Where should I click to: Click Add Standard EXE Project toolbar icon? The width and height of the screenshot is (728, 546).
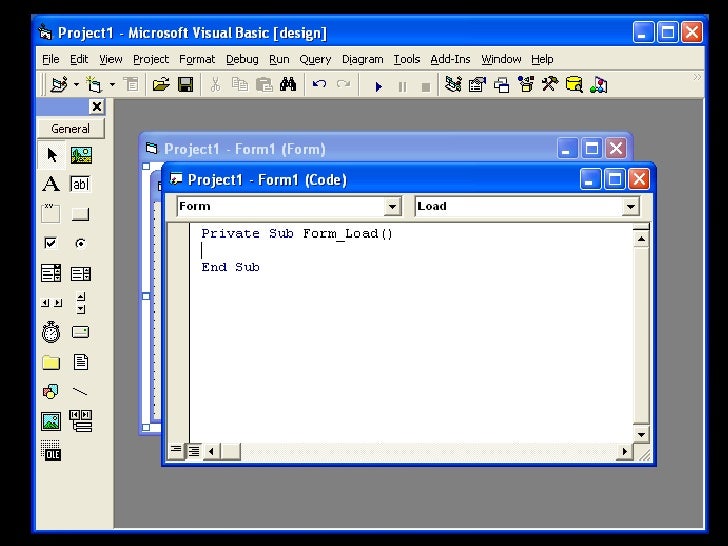(59, 85)
